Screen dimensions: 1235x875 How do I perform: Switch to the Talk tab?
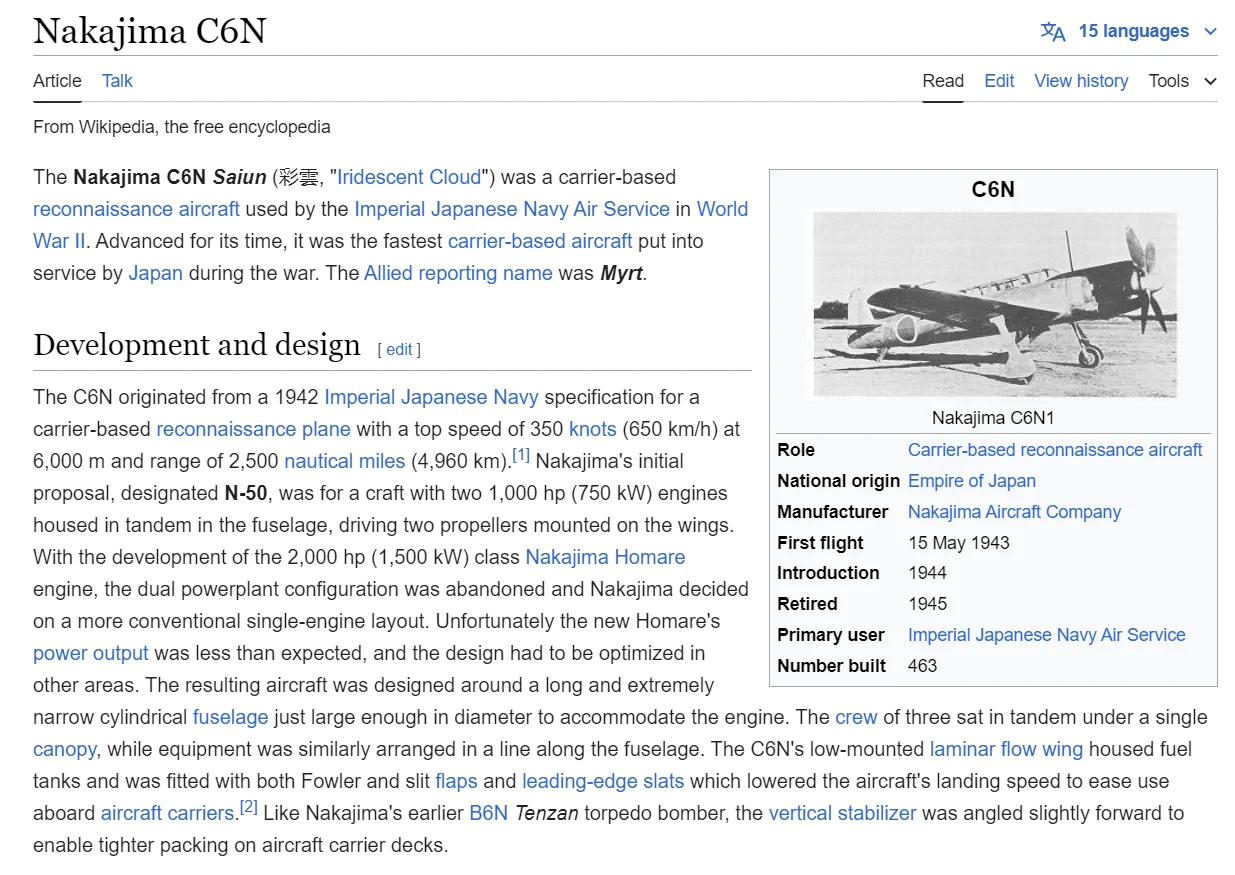coord(117,81)
